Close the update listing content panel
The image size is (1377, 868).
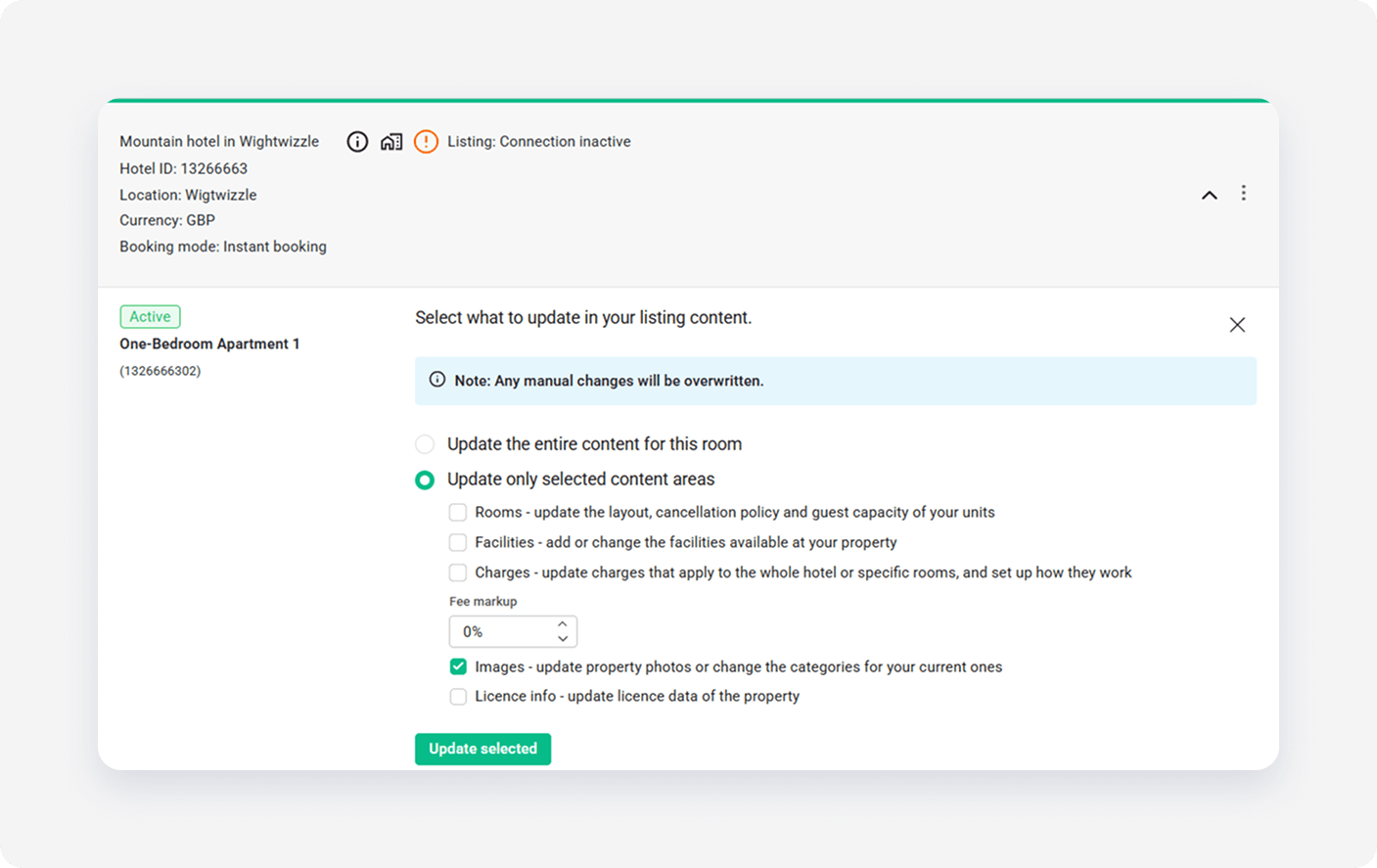[1237, 325]
